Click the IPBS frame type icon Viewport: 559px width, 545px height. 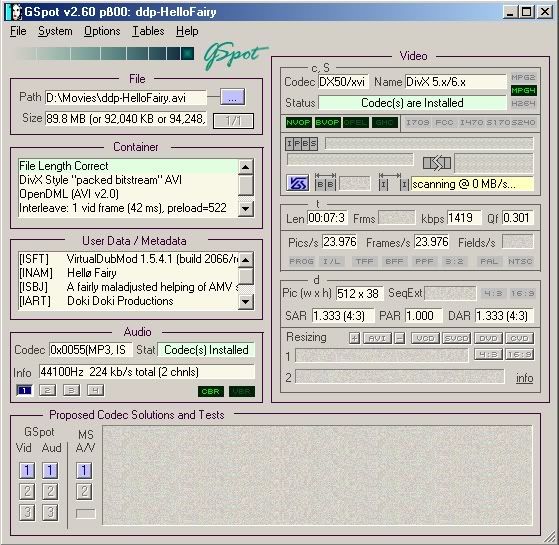pos(301,144)
